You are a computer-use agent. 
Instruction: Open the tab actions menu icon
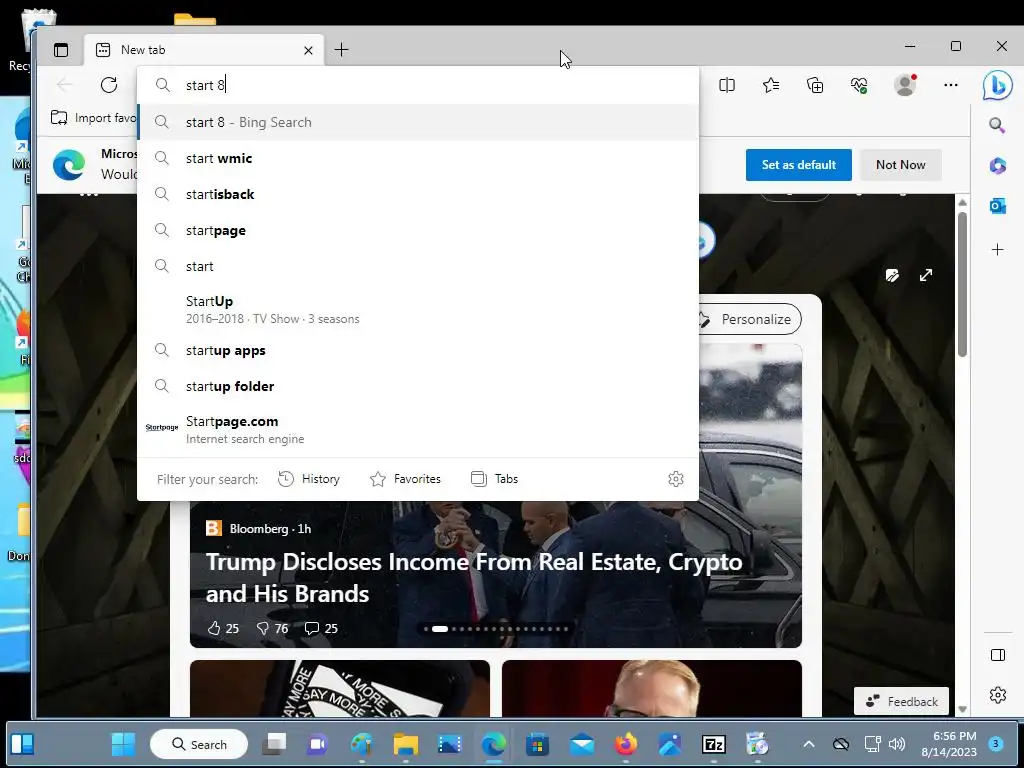pos(61,50)
